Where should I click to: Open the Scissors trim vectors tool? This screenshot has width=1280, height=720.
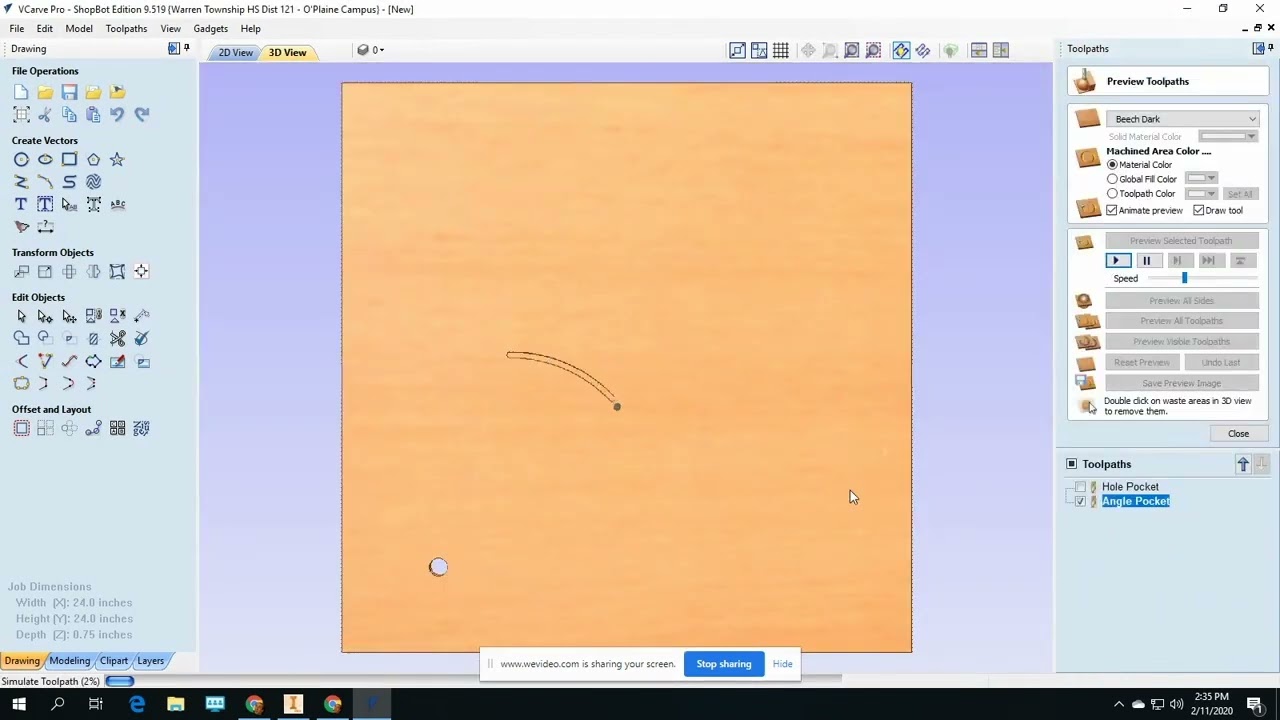(117, 339)
